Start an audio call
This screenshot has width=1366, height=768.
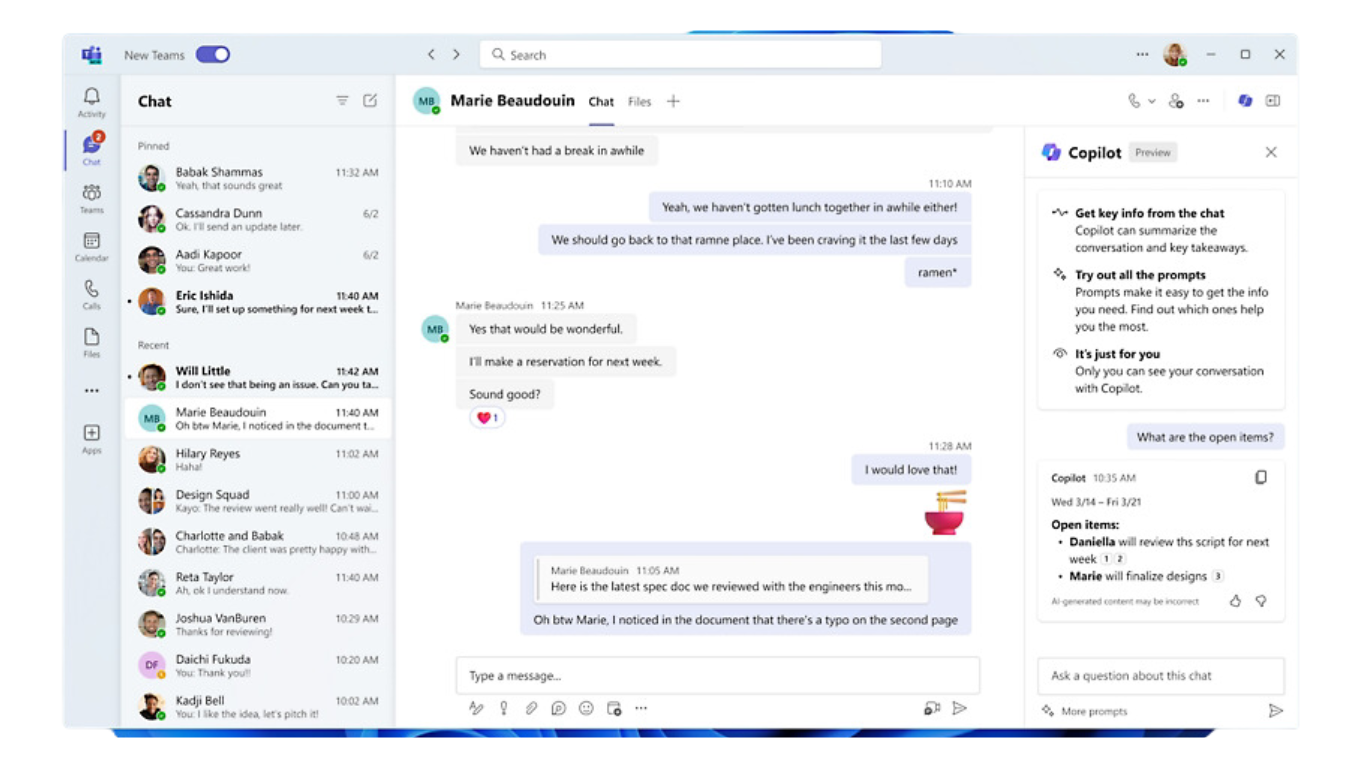tap(1133, 101)
